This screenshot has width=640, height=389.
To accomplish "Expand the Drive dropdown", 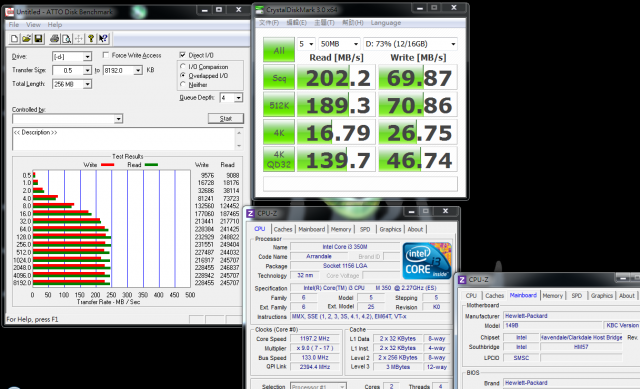I will [87, 56].
